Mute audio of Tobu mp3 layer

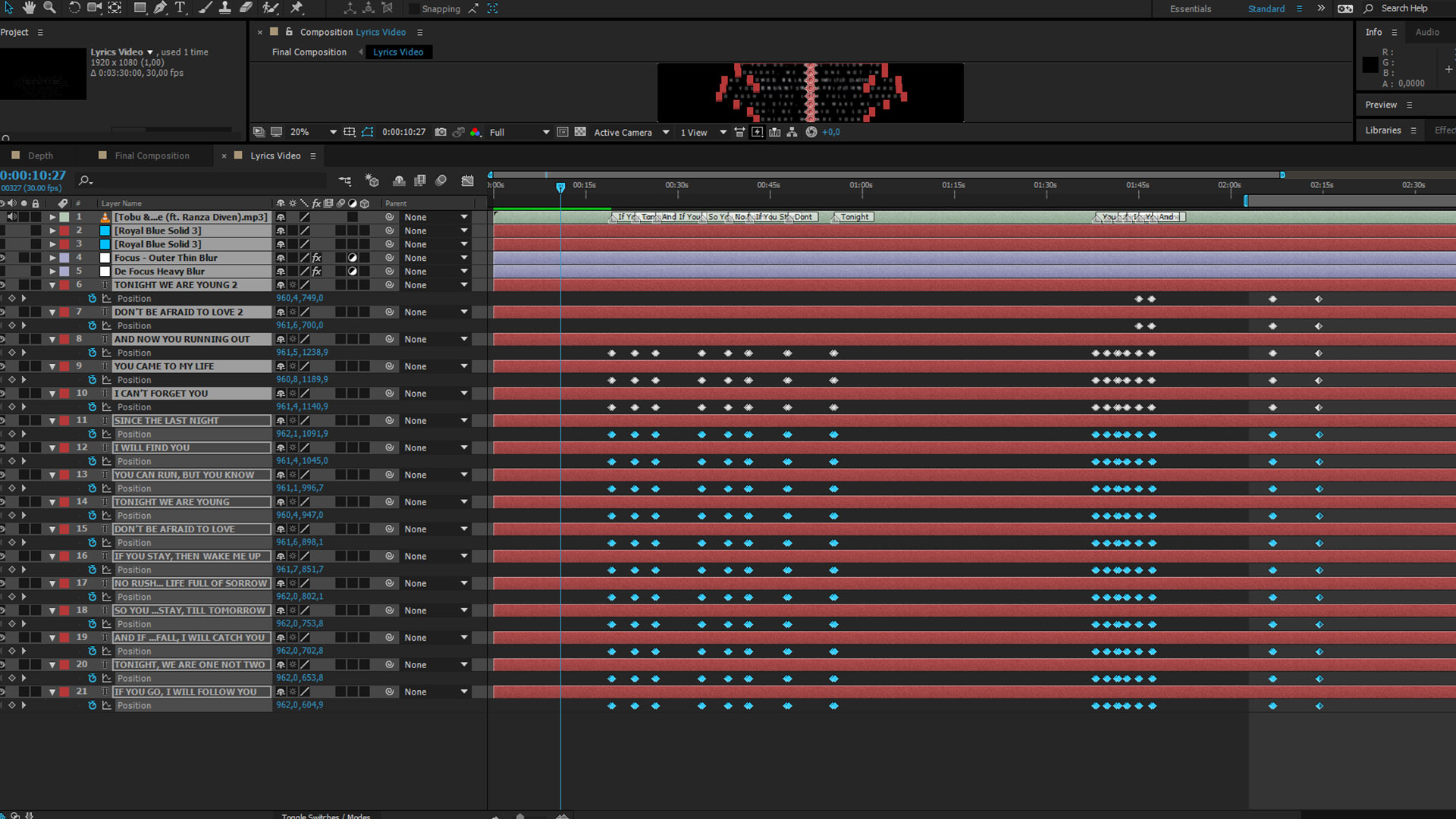coord(12,217)
